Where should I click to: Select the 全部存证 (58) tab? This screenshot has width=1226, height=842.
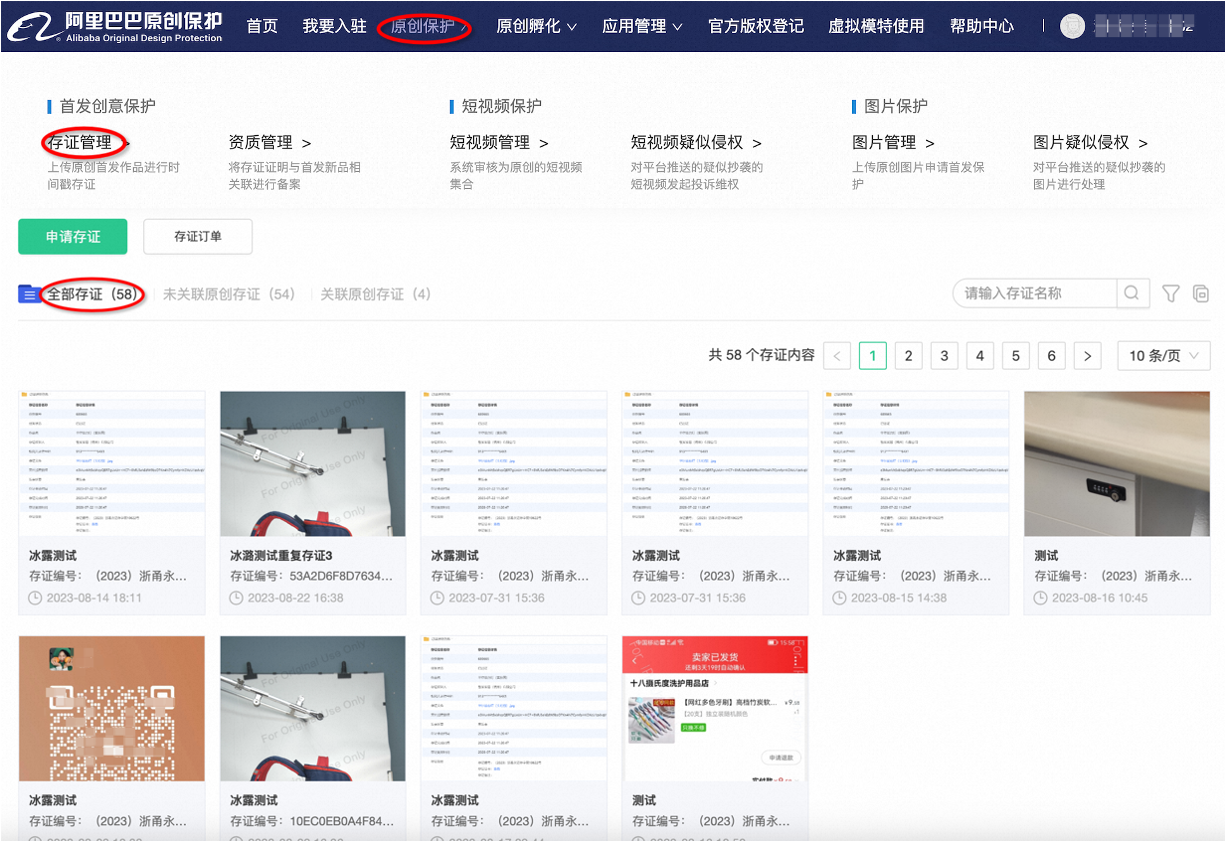tap(92, 294)
